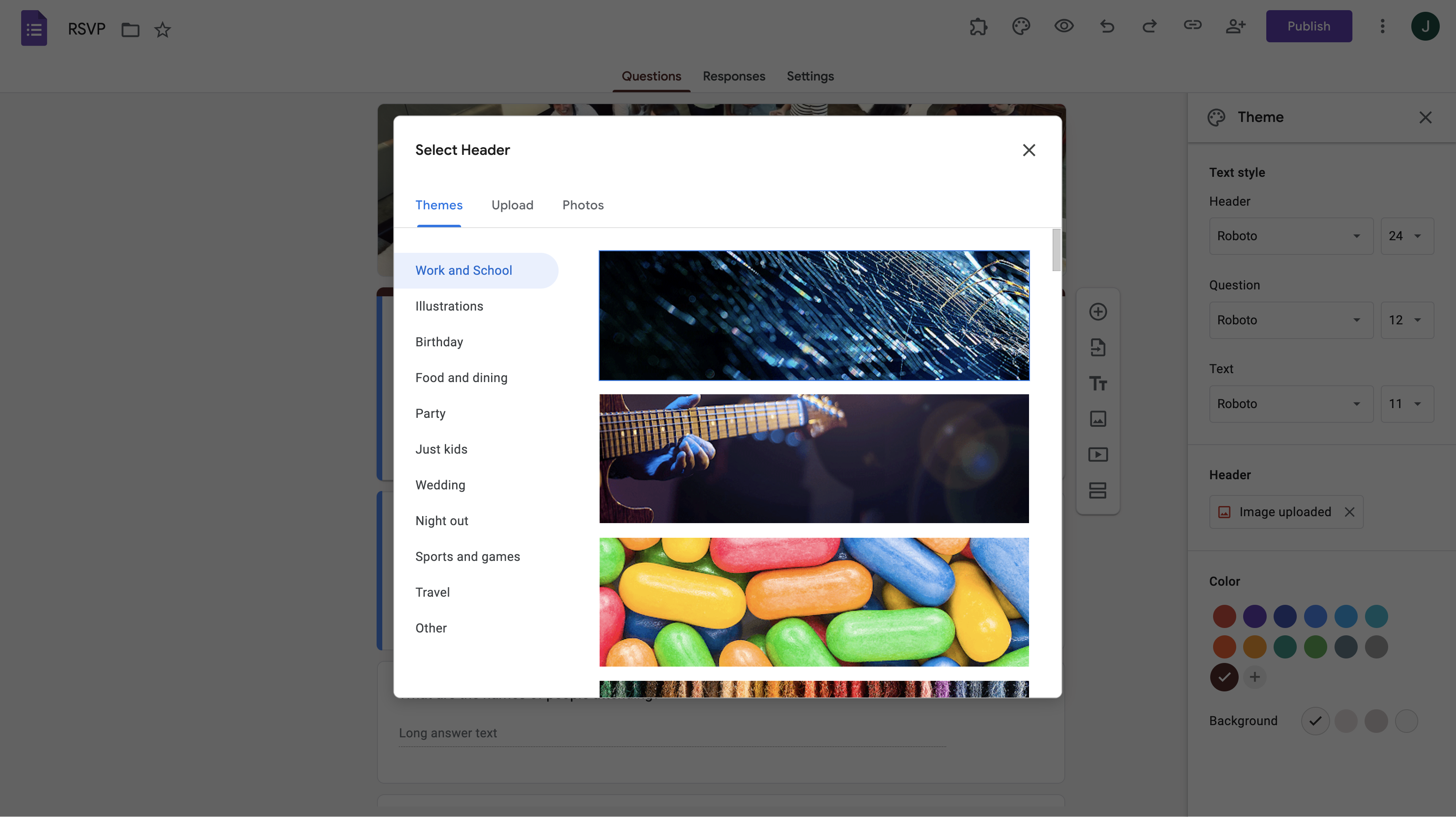1456x817 pixels.
Task: Open Header font size 24 dropdown
Action: (1407, 236)
